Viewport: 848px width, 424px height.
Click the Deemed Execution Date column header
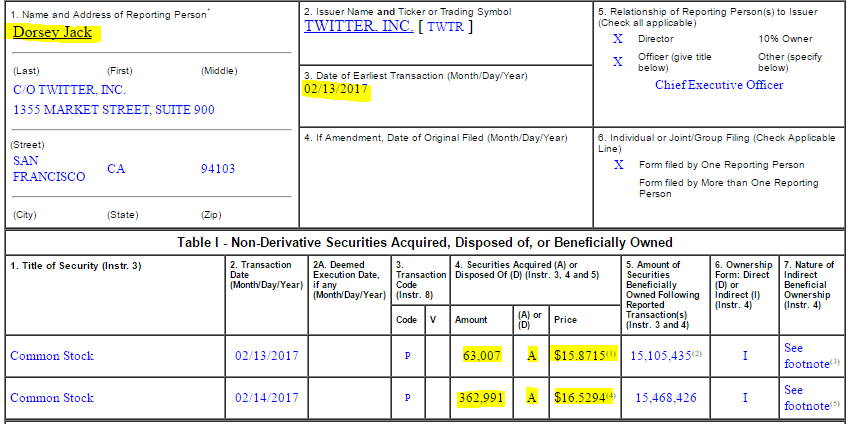[x=349, y=280]
